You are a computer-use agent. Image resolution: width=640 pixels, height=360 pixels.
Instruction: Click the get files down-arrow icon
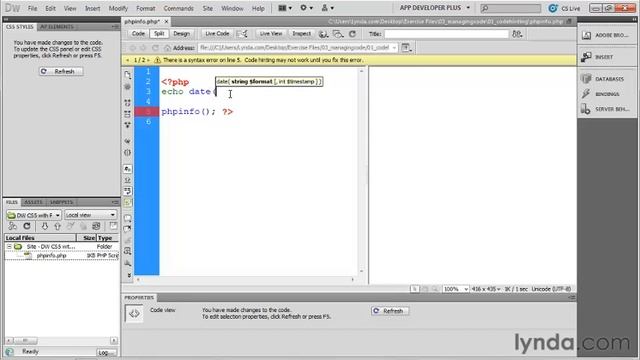coord(44,226)
